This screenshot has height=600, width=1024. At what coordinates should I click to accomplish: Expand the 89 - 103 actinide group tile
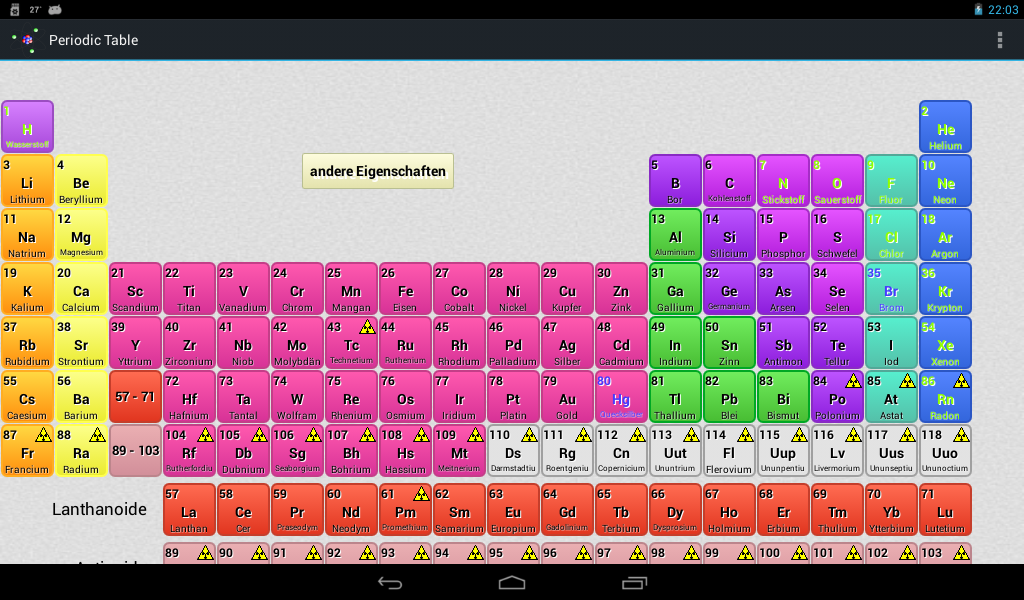pyautogui.click(x=135, y=450)
